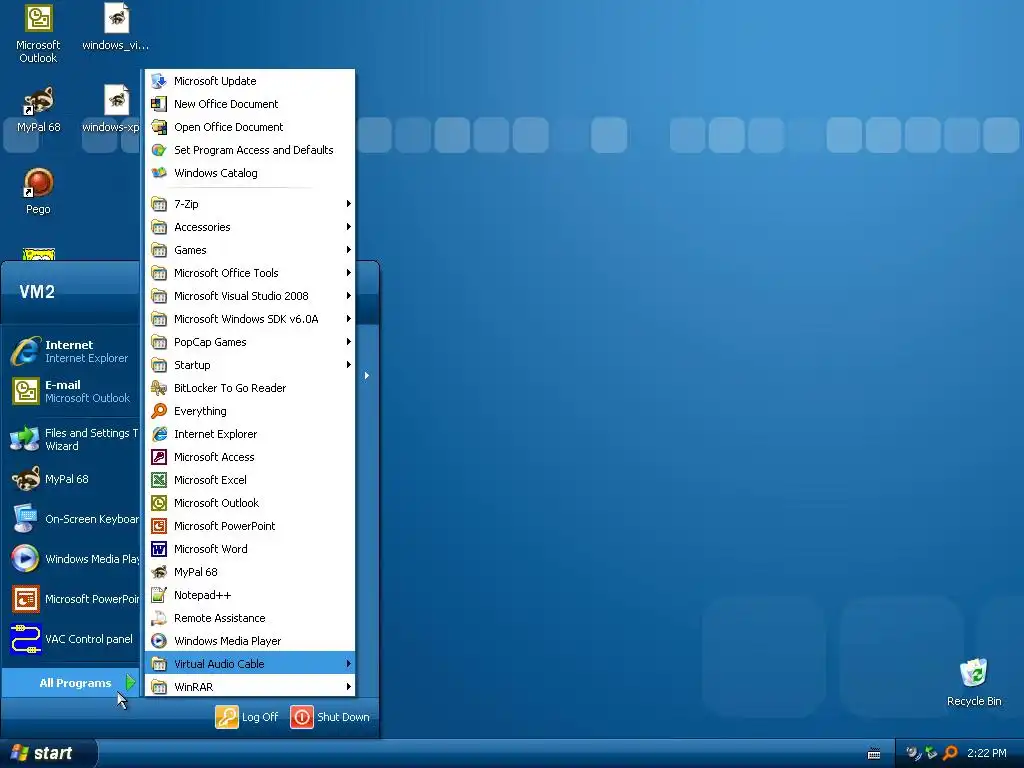Open Set Program Access and Defaults
1024x768 pixels.
tap(249, 150)
